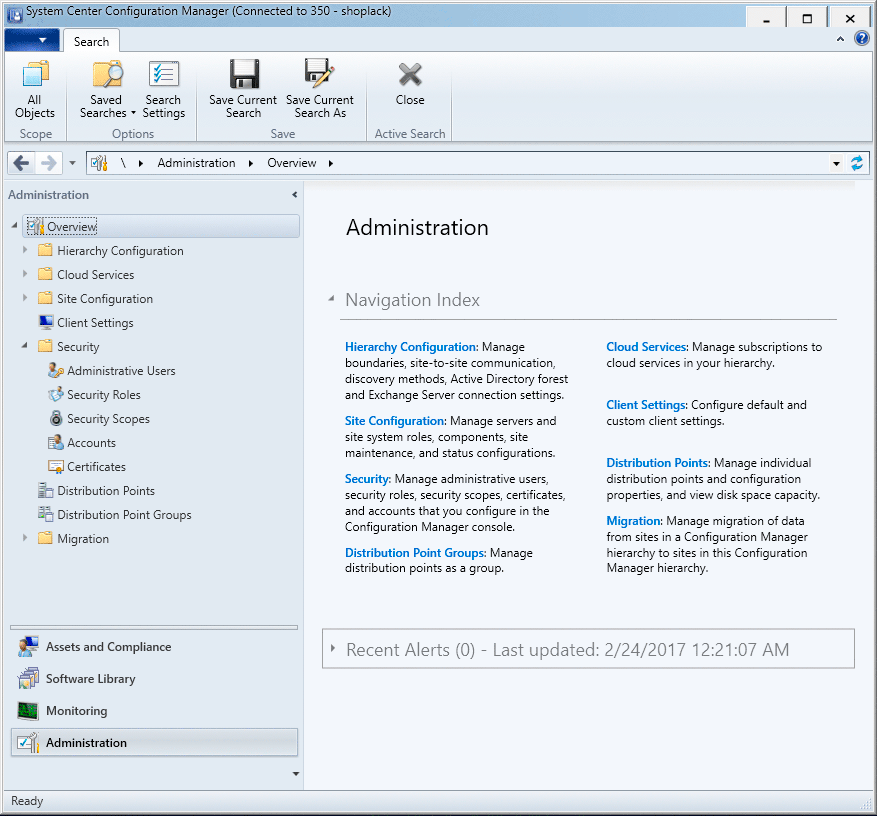This screenshot has height=816, width=877.
Task: Open the workspace options dropdown arrow
Action: tap(296, 773)
